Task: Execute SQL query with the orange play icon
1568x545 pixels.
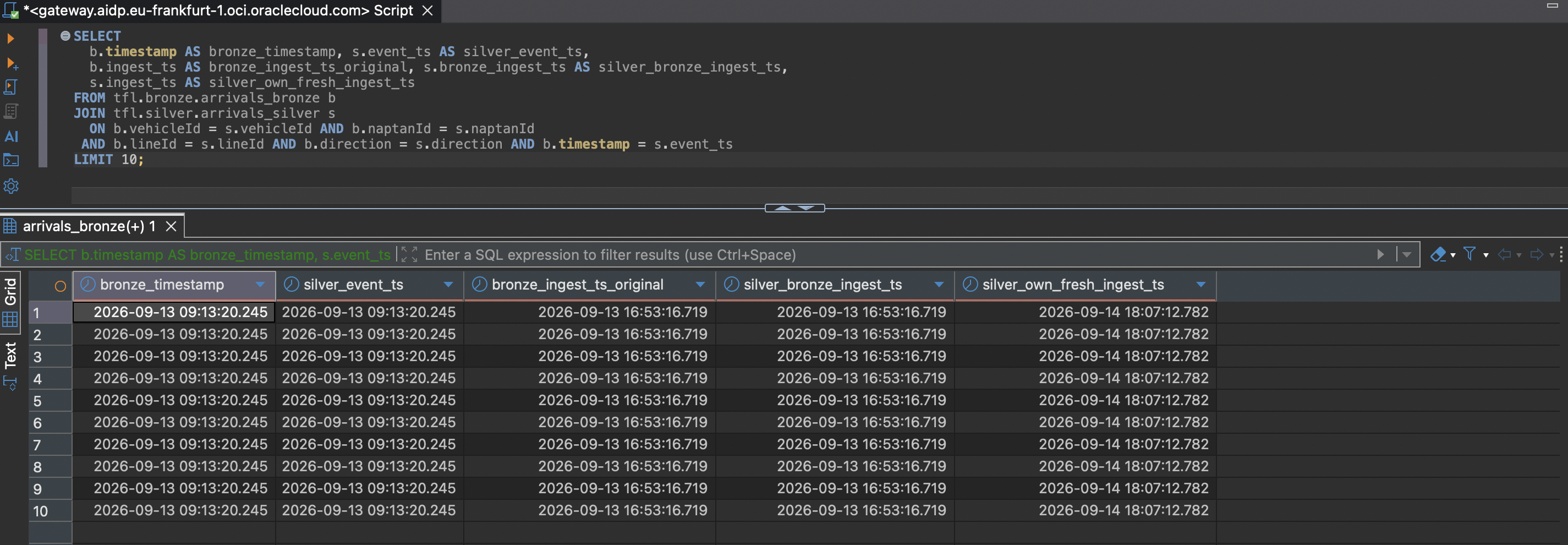Action: pyautogui.click(x=10, y=39)
